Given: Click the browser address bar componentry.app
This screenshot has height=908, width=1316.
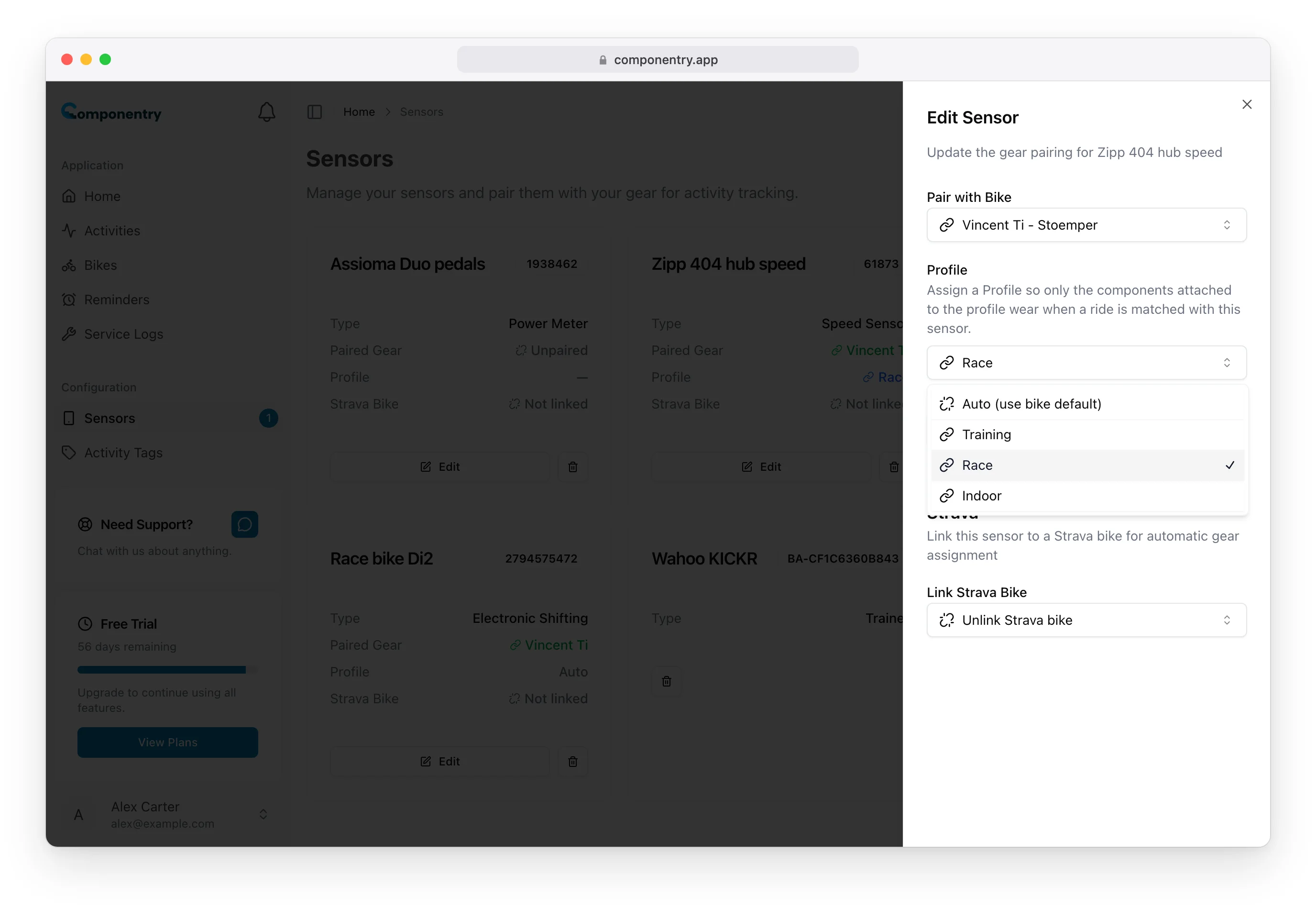Looking at the screenshot, I should pyautogui.click(x=658, y=59).
